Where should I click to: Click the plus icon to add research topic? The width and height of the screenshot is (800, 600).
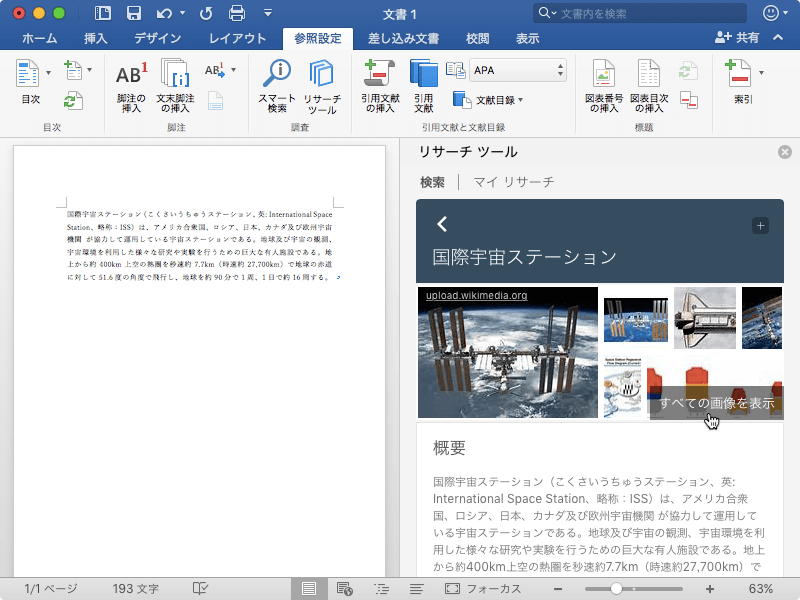[x=760, y=226]
